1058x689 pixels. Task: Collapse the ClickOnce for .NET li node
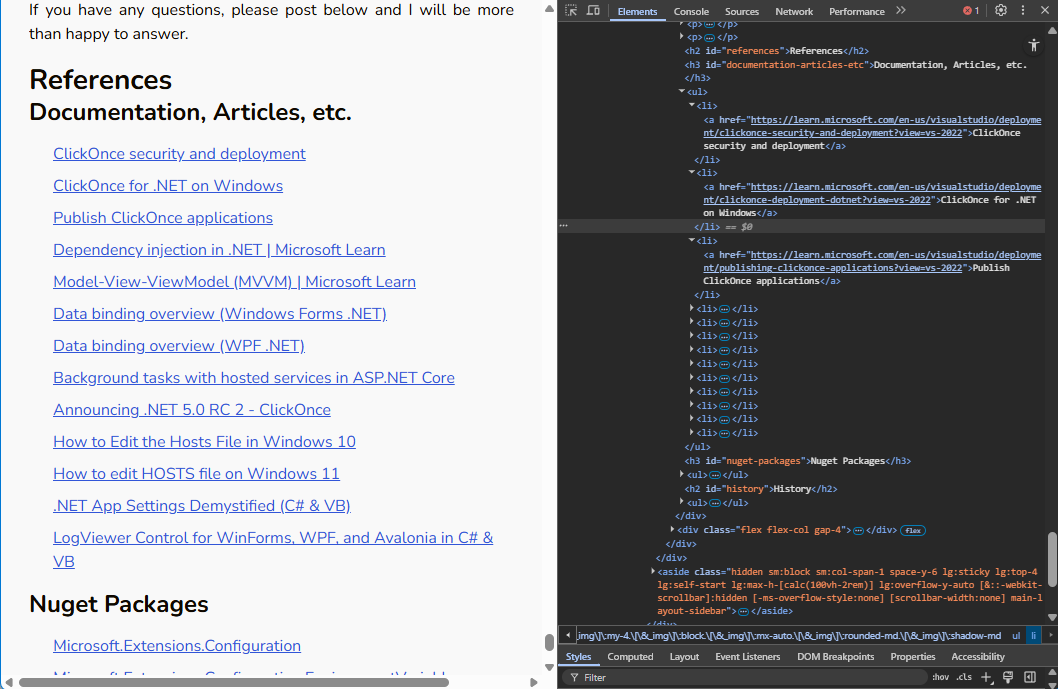click(692, 172)
